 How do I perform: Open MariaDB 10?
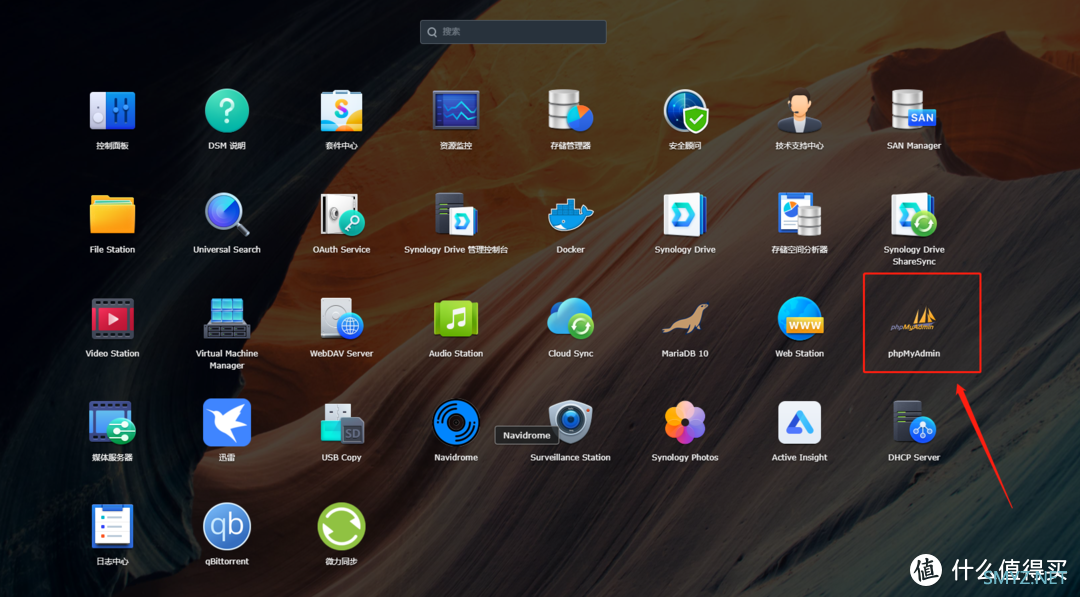(685, 319)
